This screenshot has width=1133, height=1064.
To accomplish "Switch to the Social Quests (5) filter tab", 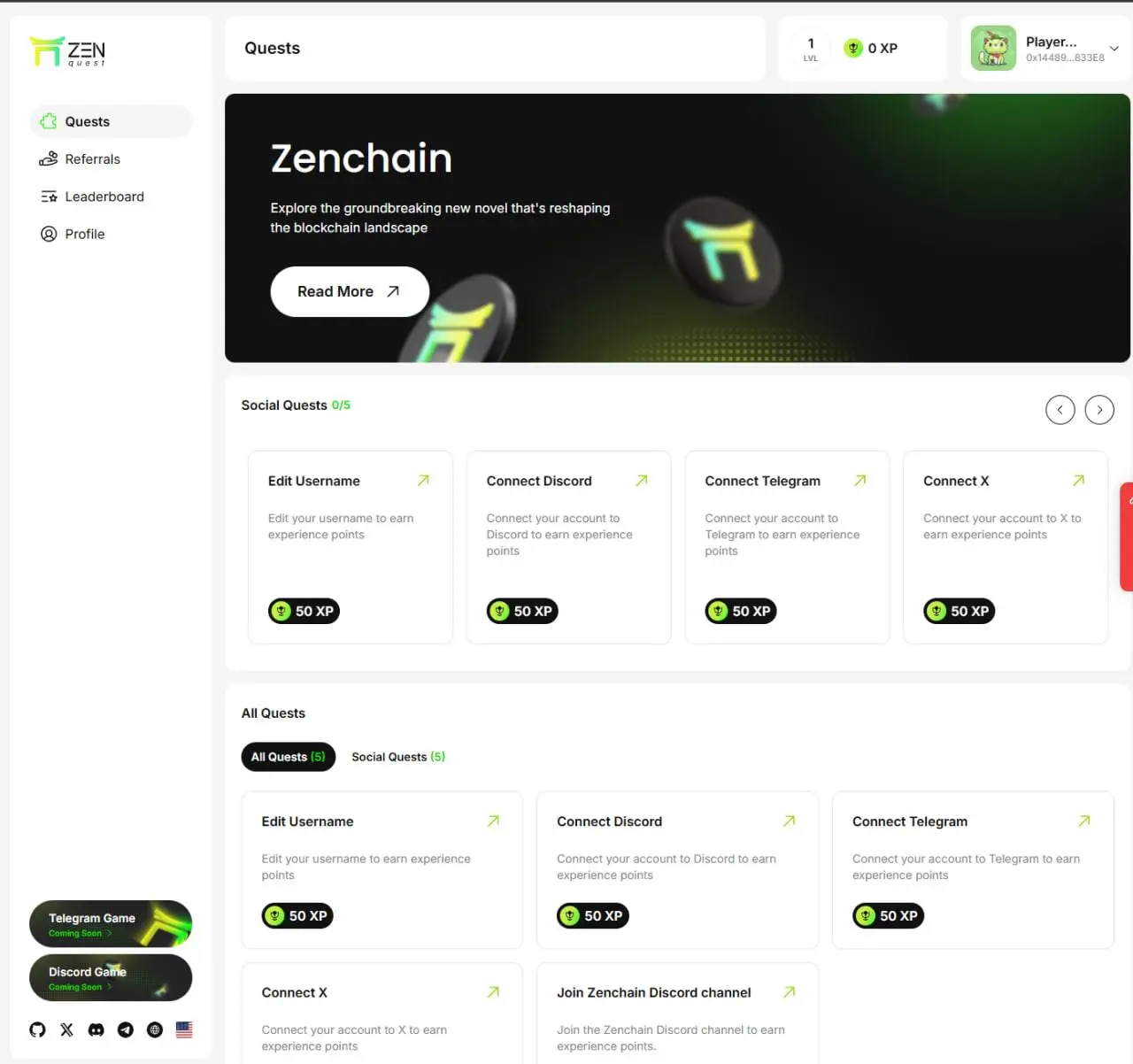I will (398, 757).
